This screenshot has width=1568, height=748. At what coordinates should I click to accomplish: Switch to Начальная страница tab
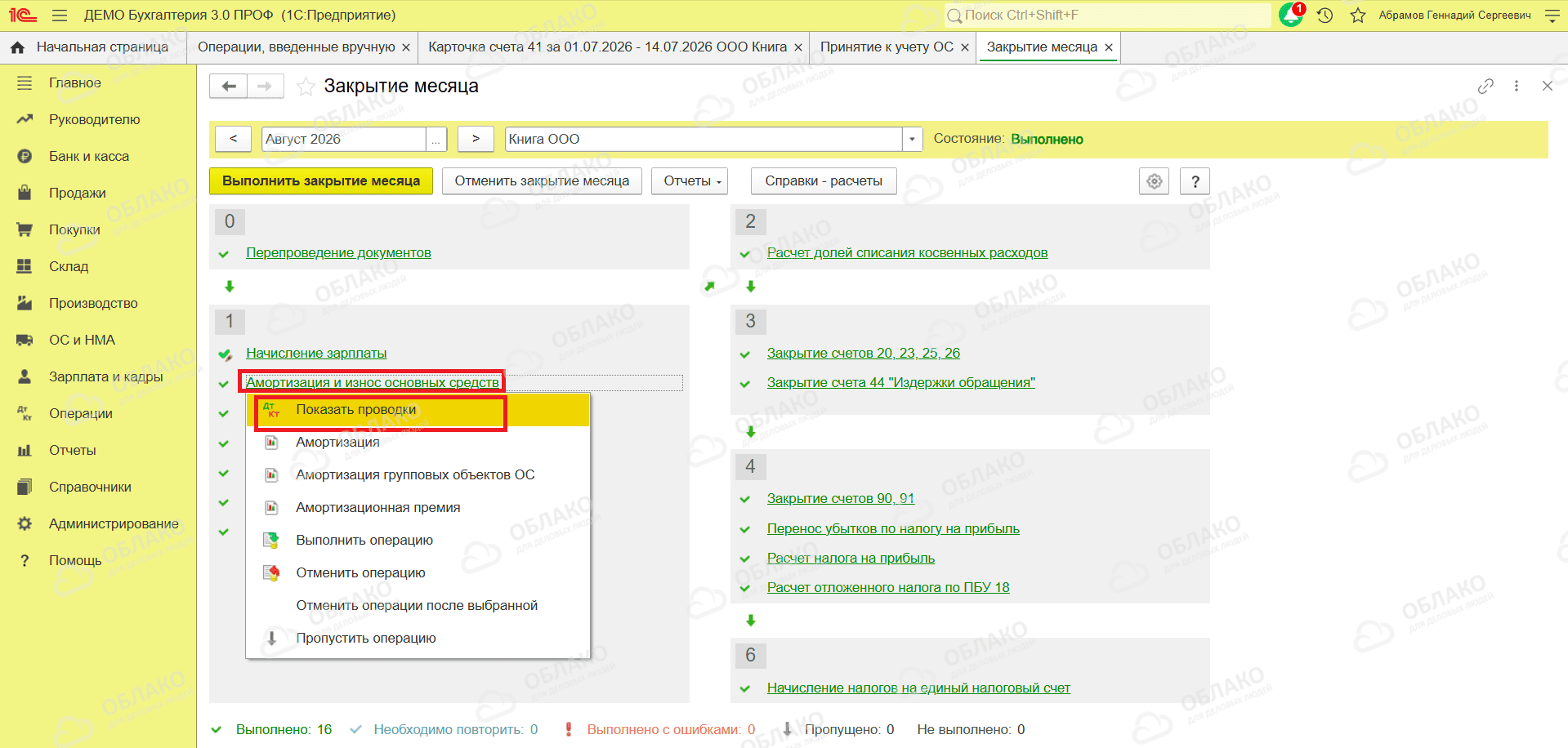click(93, 47)
